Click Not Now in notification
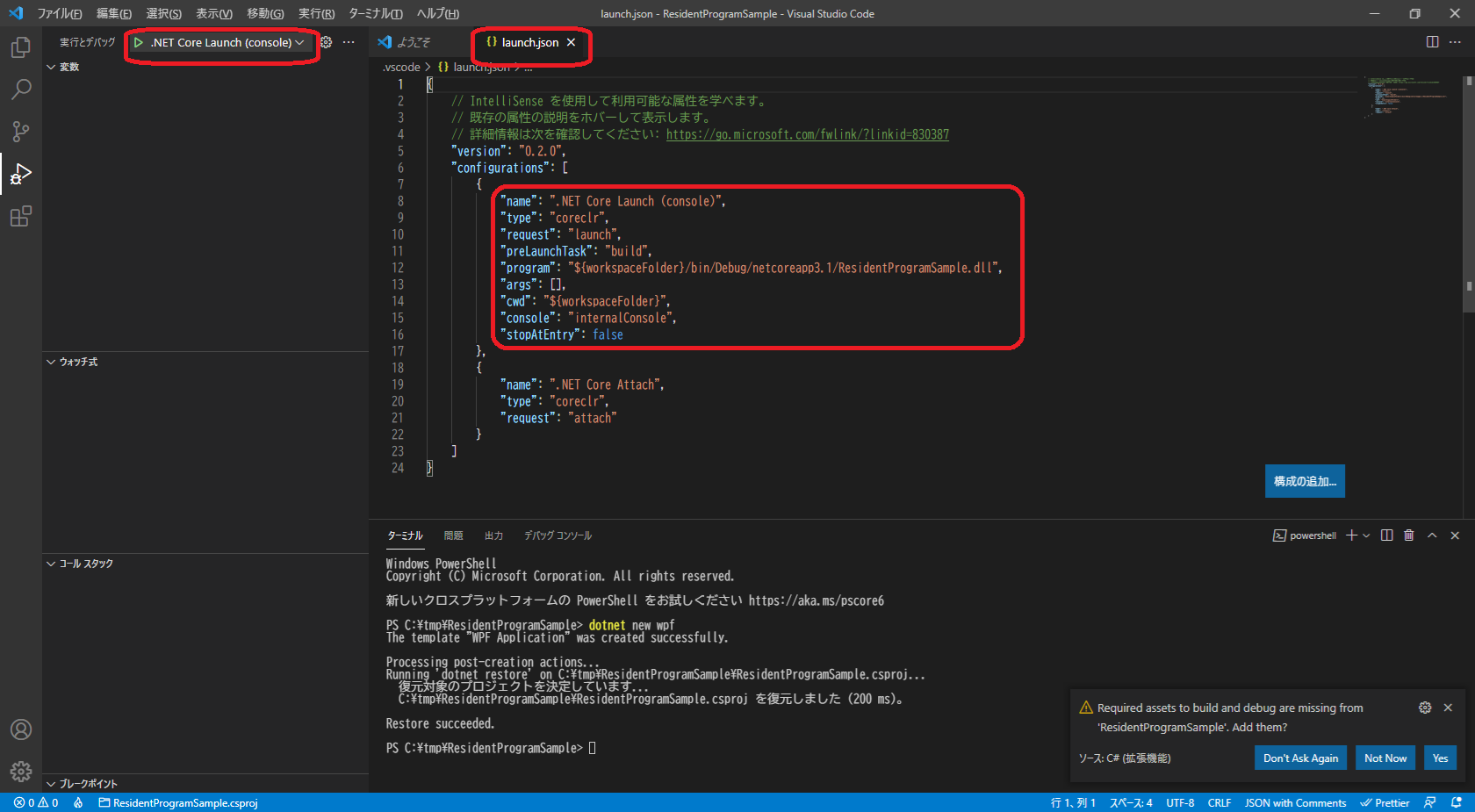Screen dimensions: 1475x812 [x=1385, y=758]
